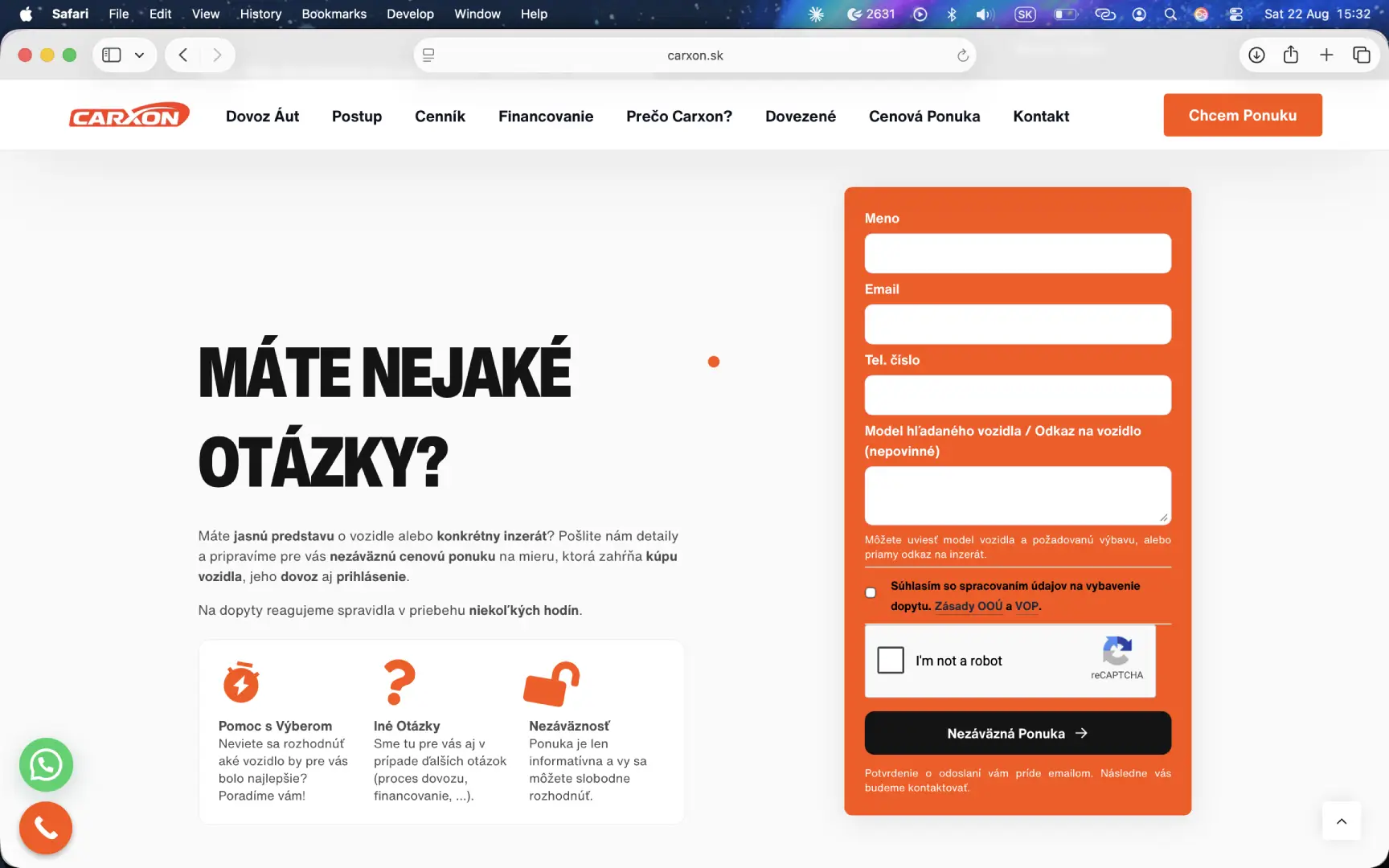
Task: Click the Apple menu
Action: click(x=26, y=14)
